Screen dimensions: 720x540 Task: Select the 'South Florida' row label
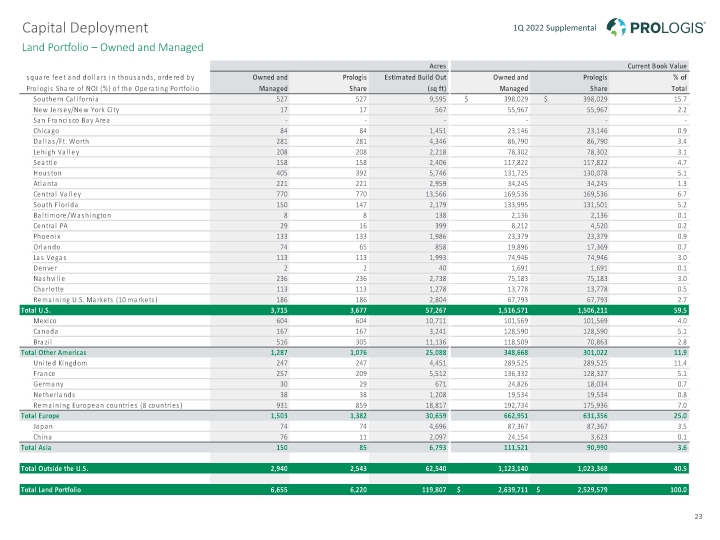point(56,205)
